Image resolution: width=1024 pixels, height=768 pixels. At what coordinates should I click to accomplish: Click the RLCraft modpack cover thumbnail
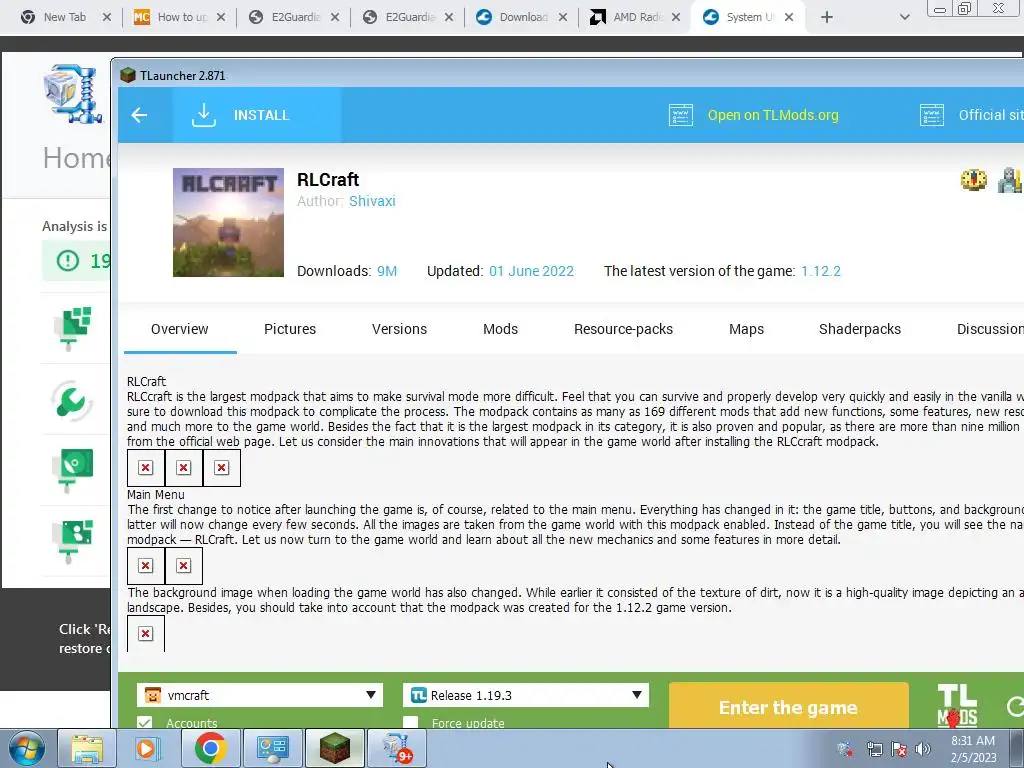229,223
